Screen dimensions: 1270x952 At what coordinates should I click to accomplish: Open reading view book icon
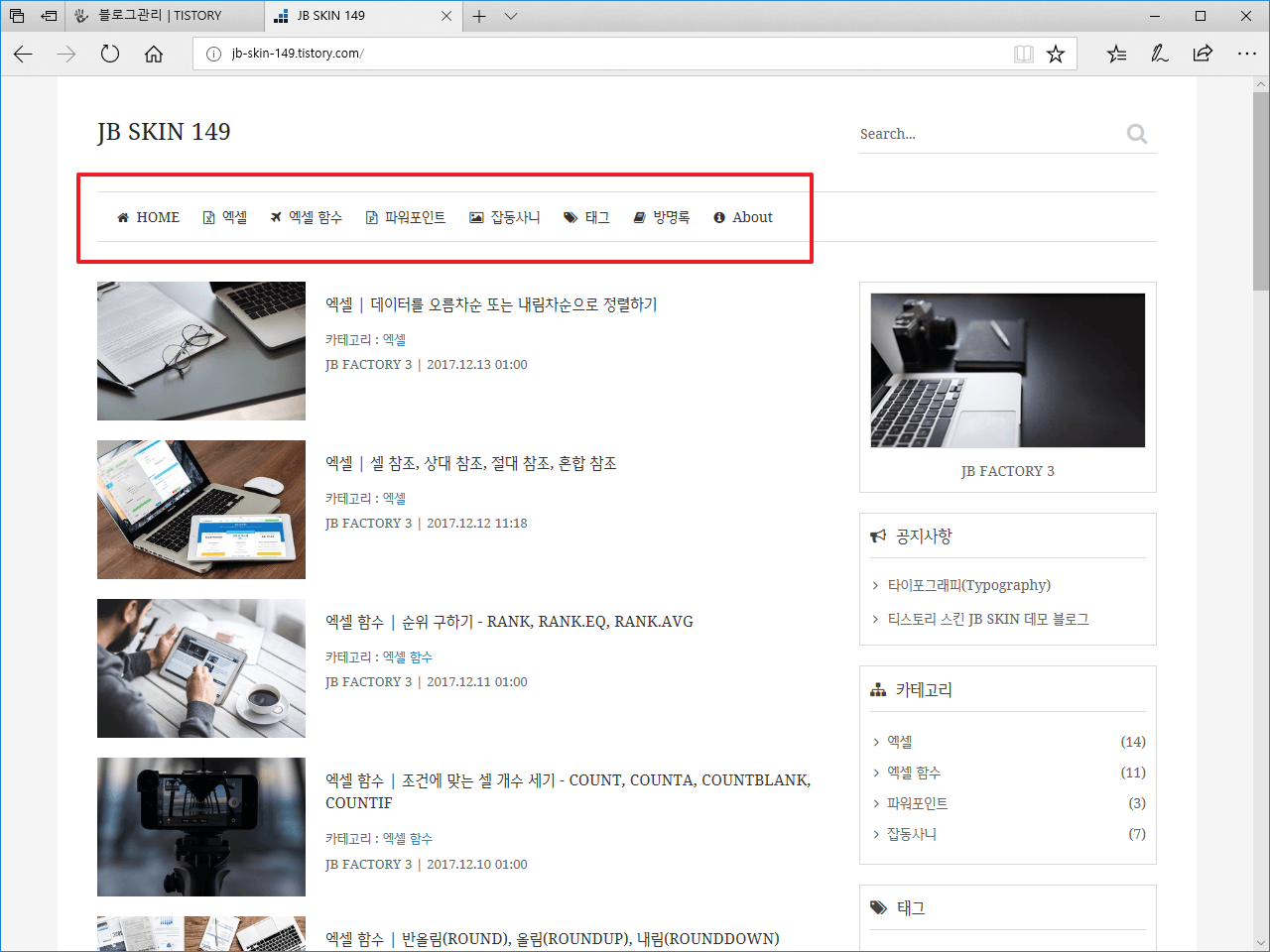[x=1024, y=54]
